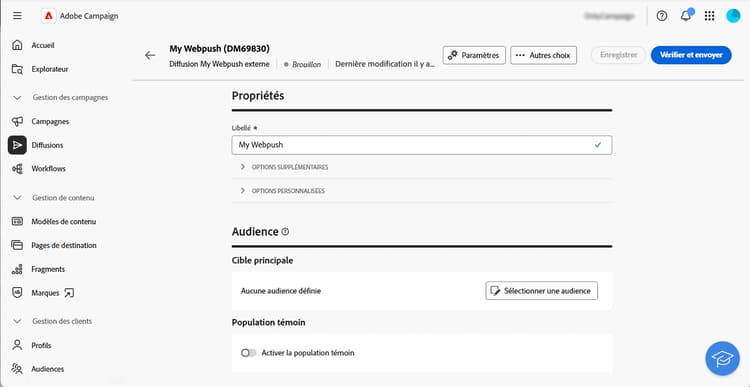750x387 pixels.
Task: Click the external link icon beside Marques
Action: click(x=69, y=293)
